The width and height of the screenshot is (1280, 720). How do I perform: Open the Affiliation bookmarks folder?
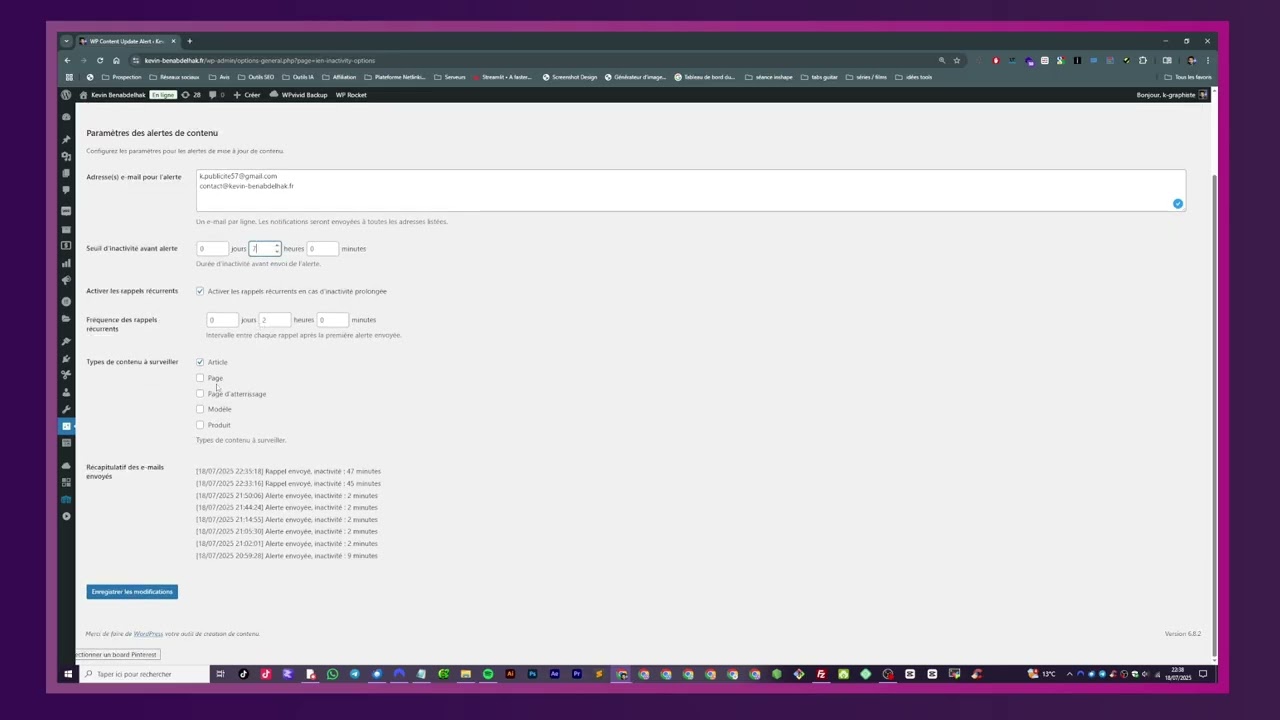point(339,77)
